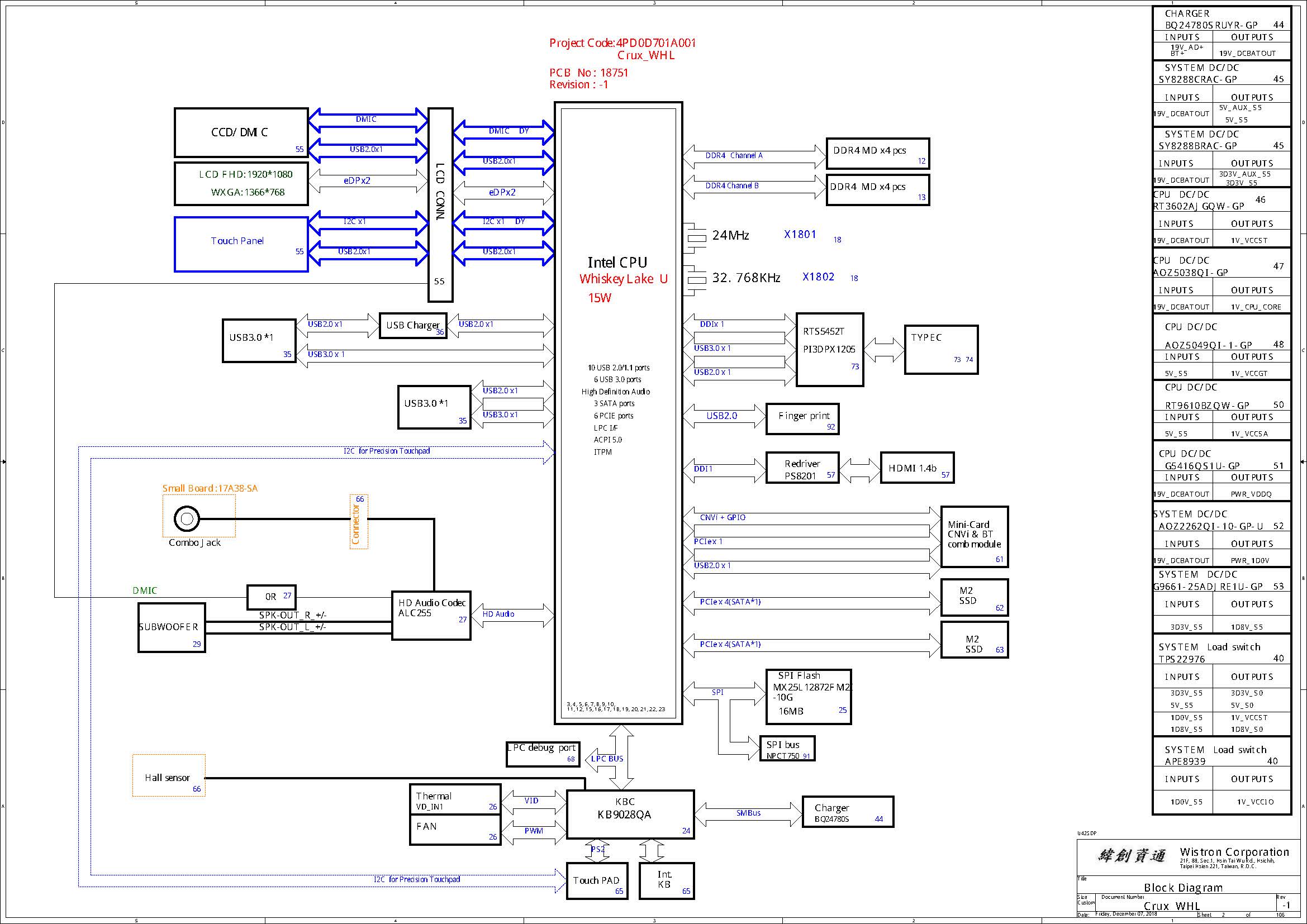Viewport: 1307px width, 924px height.
Task: Select the orange 'Small Board:17A38-SA' text
Action: coord(210,488)
